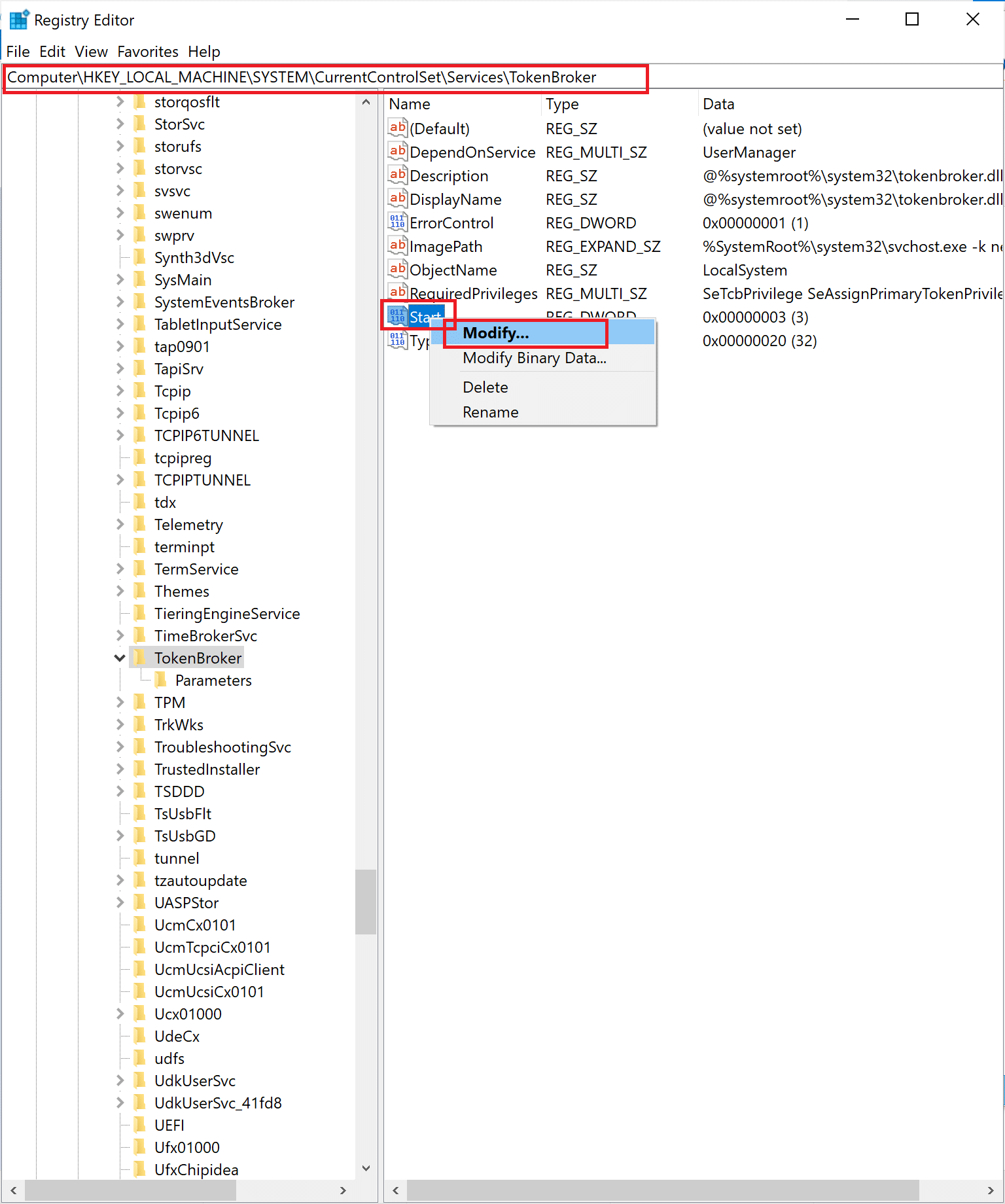The width and height of the screenshot is (1005, 1204).
Task: Click values pane horizontal scroll left arrow
Action: pos(395,1190)
